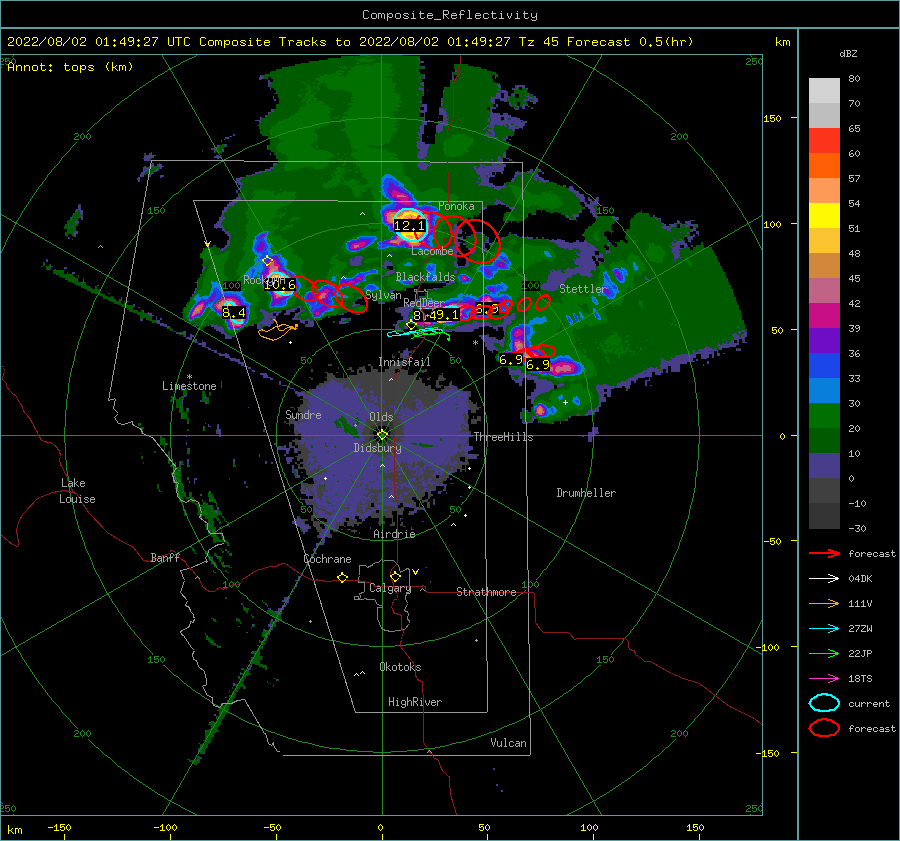Click the light gray 70–80 dBZ swatch
The image size is (900, 841).
[824, 90]
